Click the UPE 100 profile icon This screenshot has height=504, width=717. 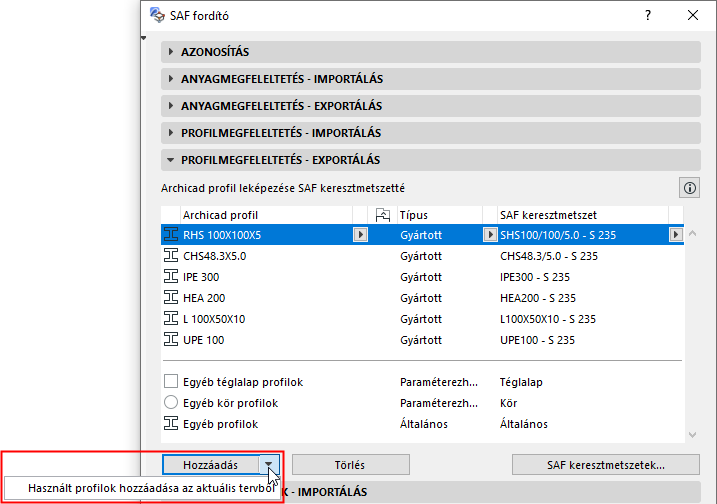169,340
